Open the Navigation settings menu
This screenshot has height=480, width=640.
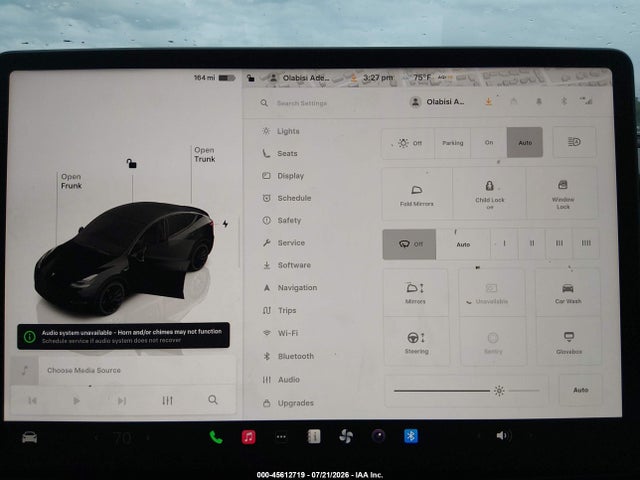(x=290, y=288)
